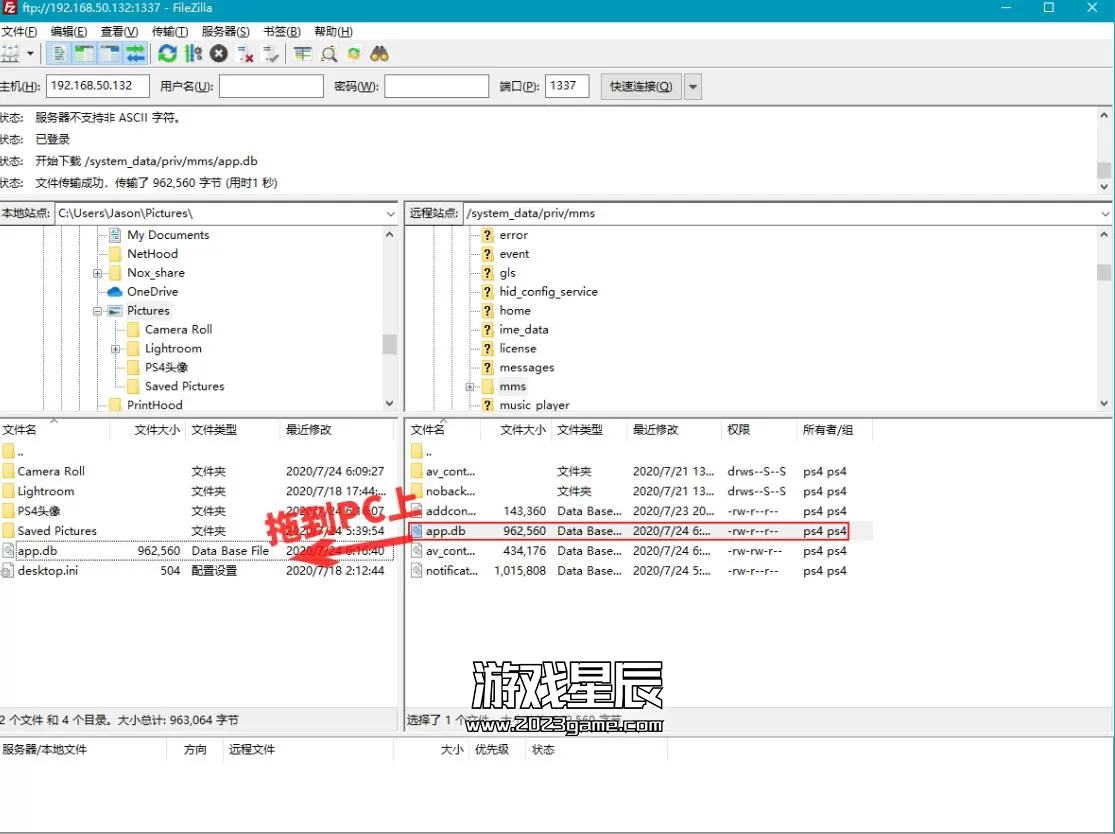Click the 用户名 input field
The width and height of the screenshot is (1115, 834).
coord(271,86)
